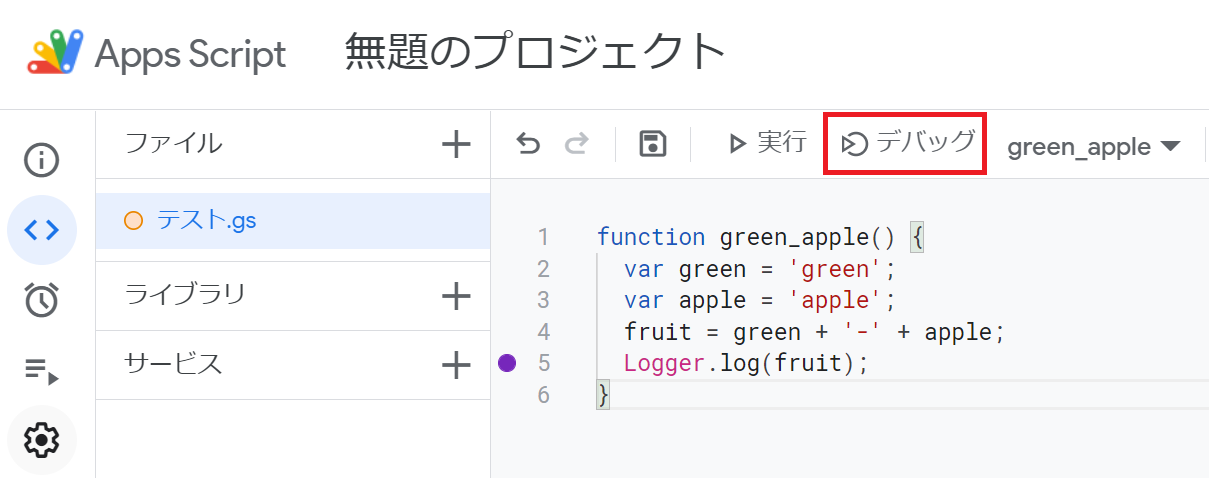The image size is (1209, 478).
Task: Add a service with サービス plus
Action: click(x=456, y=365)
